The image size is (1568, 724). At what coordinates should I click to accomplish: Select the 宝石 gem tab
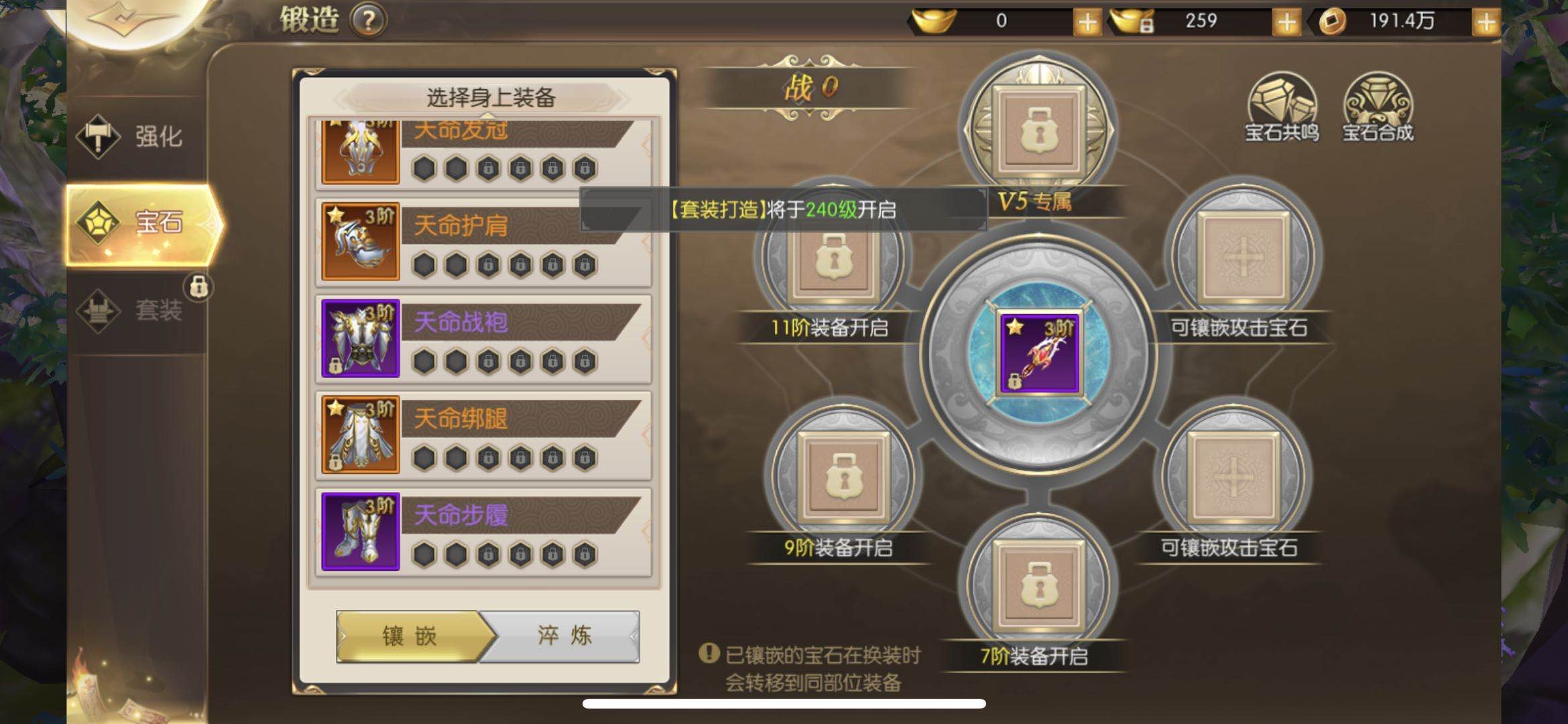[x=143, y=223]
